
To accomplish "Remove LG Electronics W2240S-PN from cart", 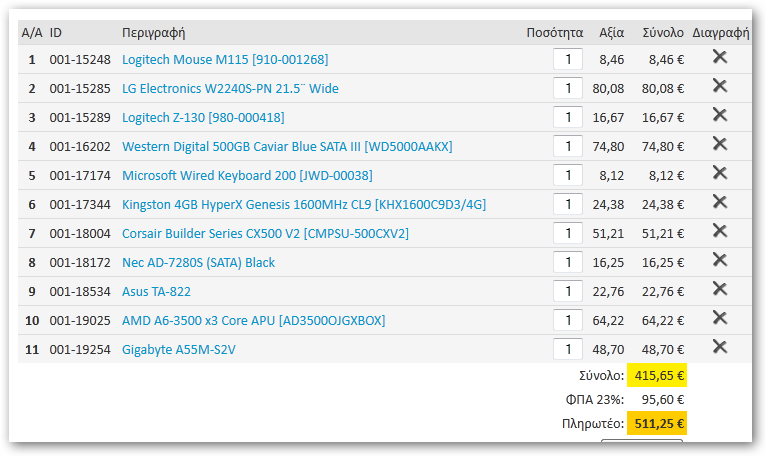I will 720,86.
